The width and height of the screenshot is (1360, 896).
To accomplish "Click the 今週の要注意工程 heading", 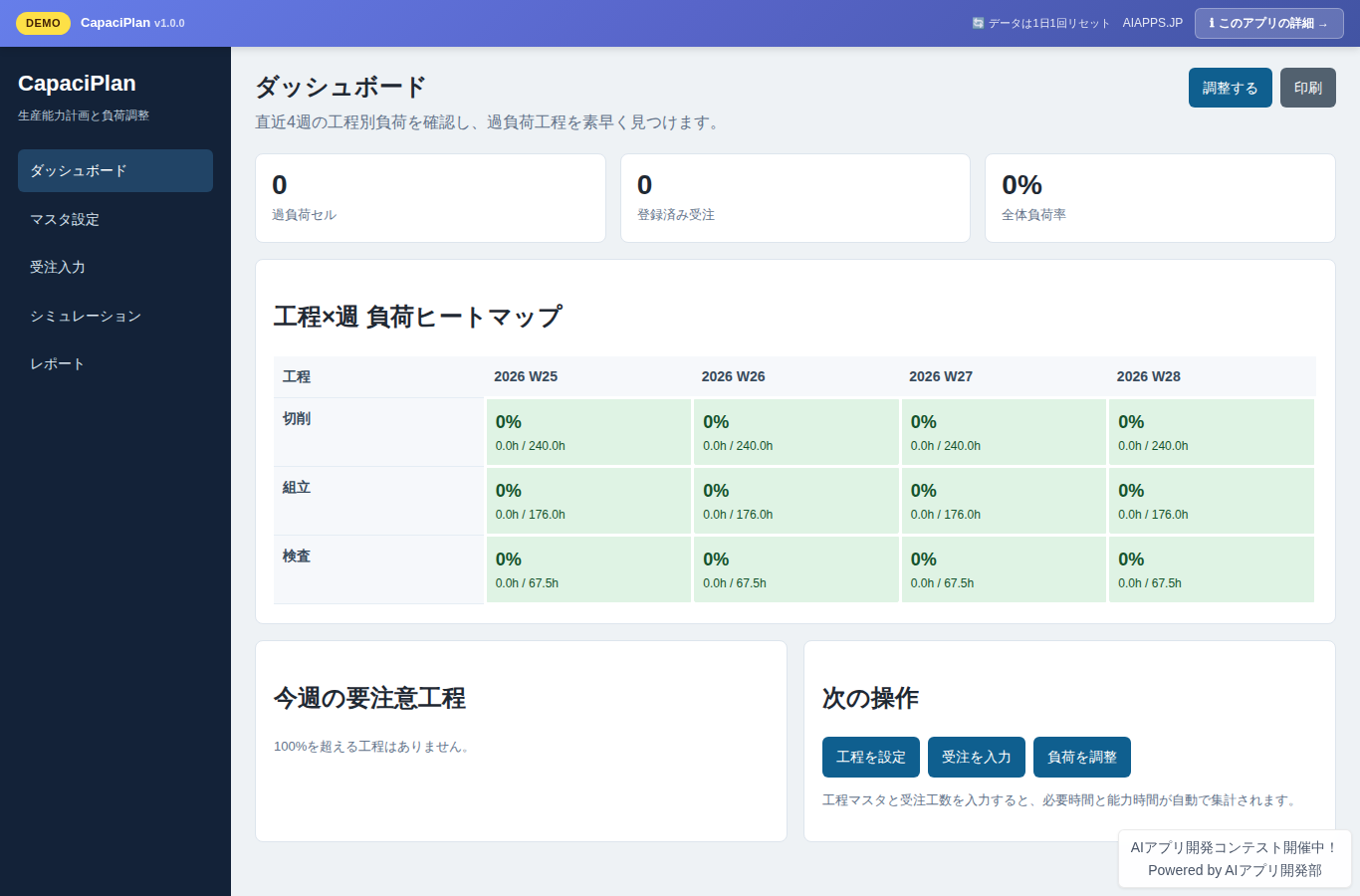I will (369, 698).
